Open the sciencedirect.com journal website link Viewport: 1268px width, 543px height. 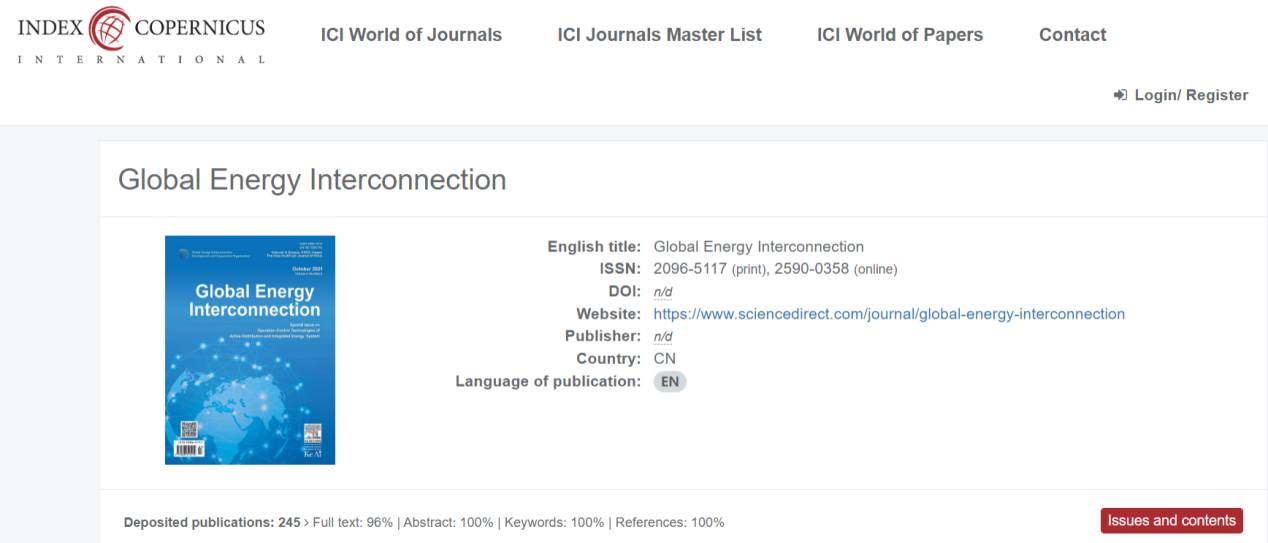click(889, 314)
